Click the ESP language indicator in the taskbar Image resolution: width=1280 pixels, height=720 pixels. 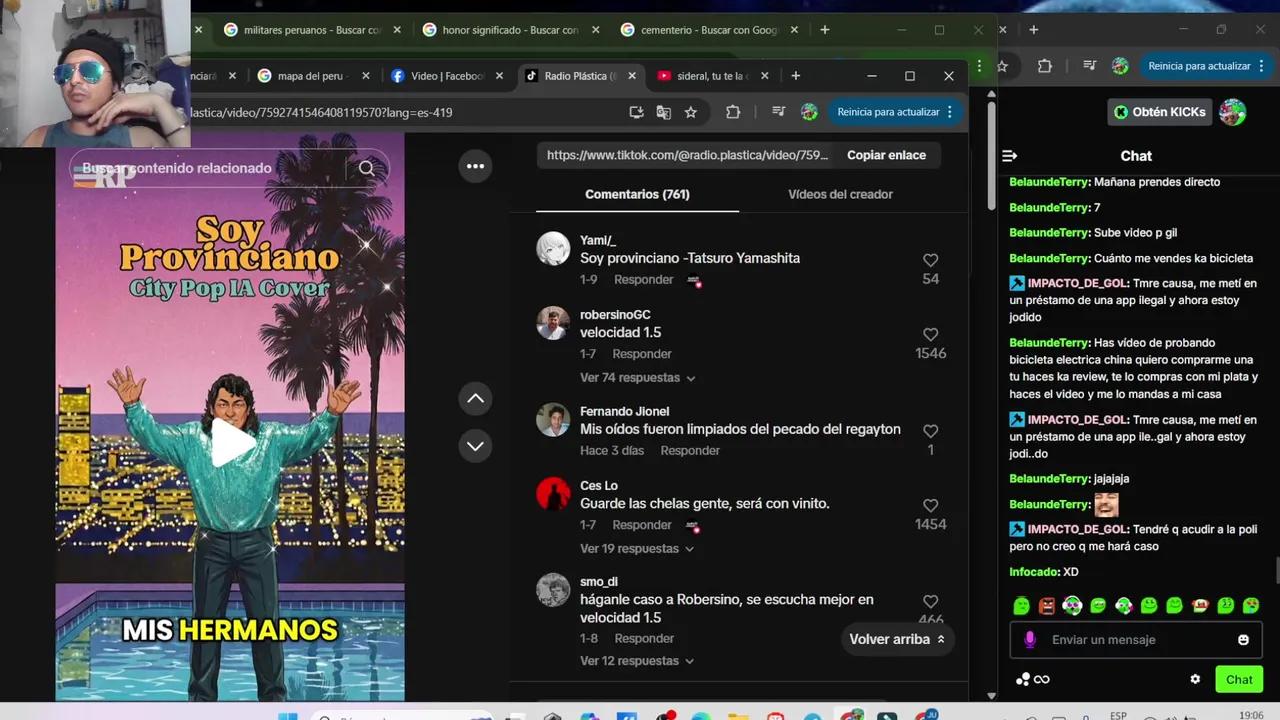1118,715
